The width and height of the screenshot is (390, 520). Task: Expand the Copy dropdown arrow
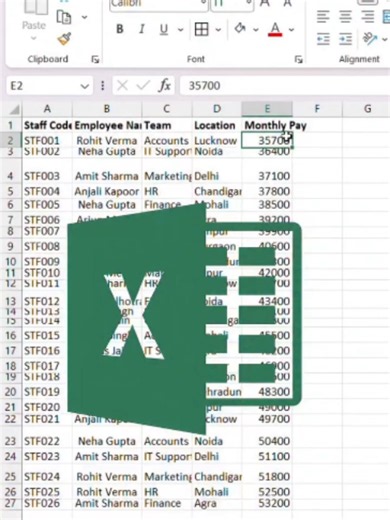(x=84, y=17)
